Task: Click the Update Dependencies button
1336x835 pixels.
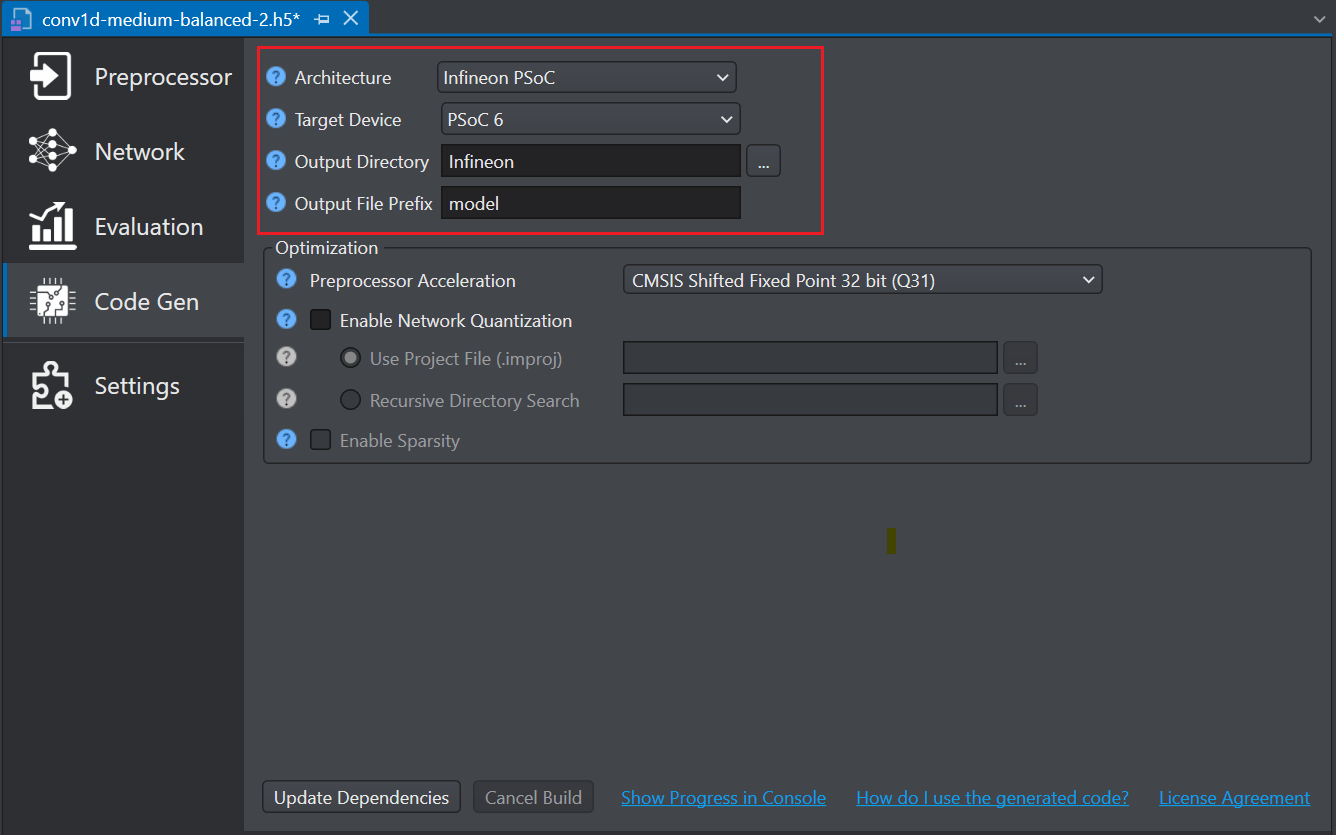Action: click(x=362, y=798)
